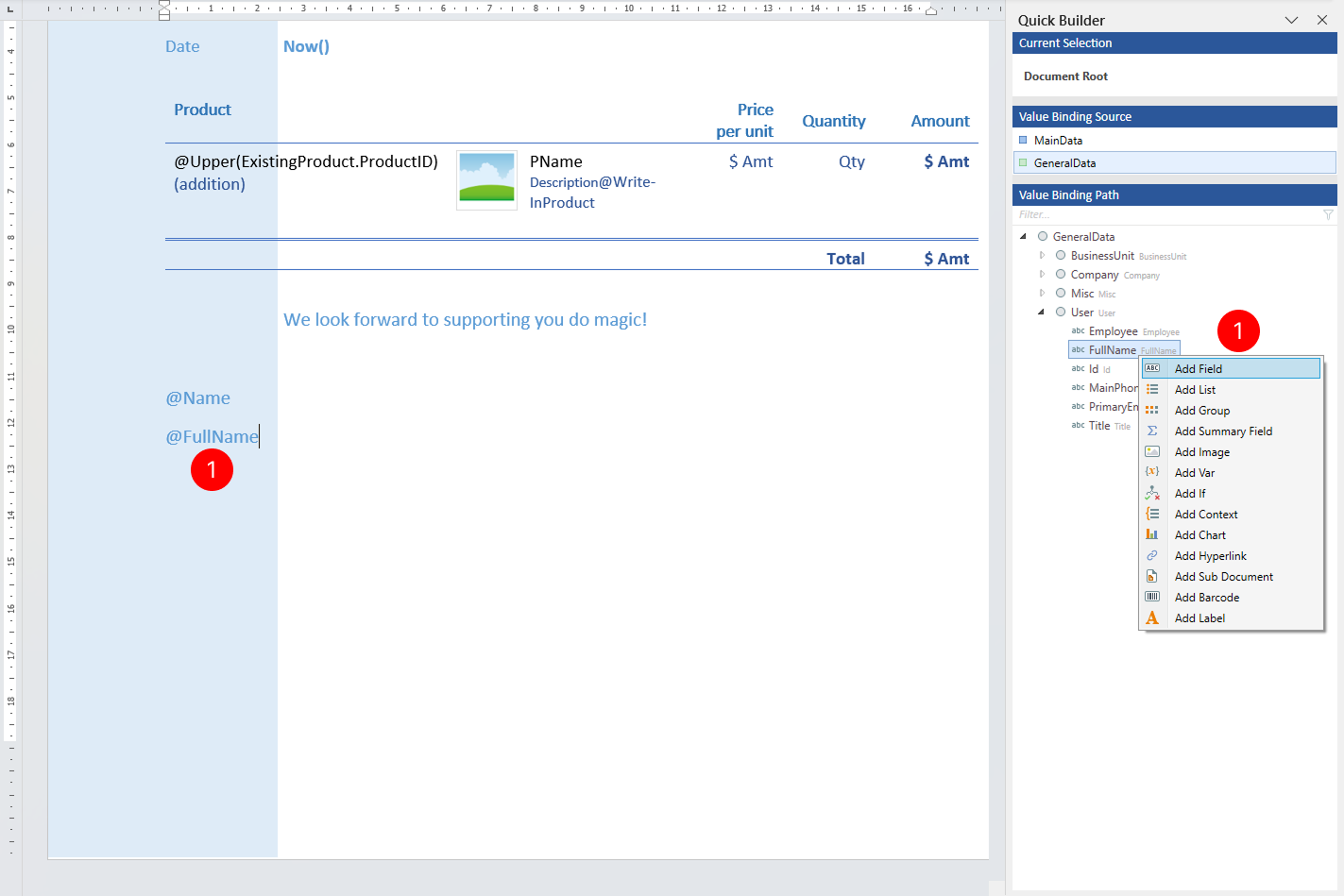The image size is (1344, 896).
Task: Click the Total label in the table
Action: [x=845, y=259]
